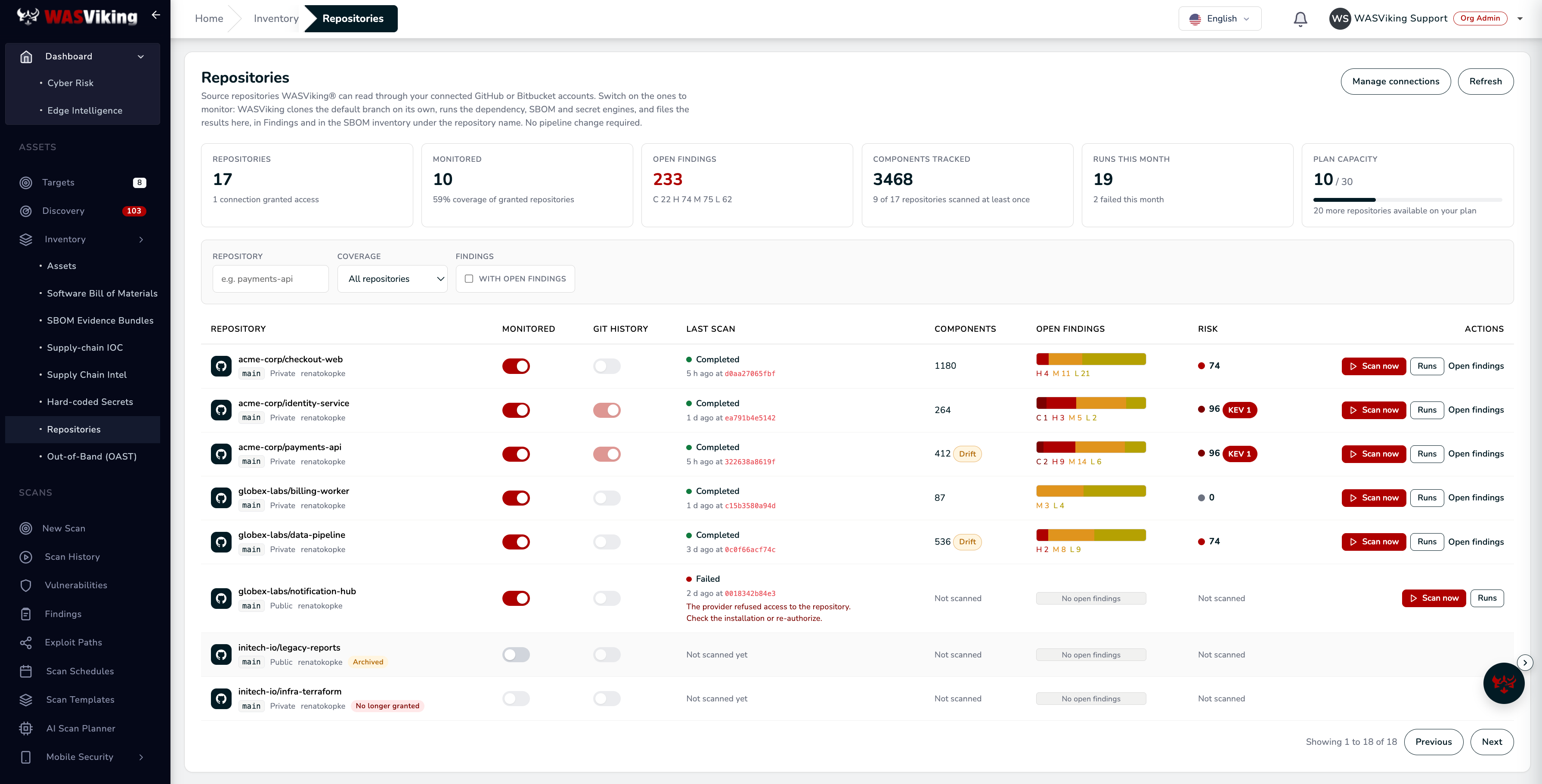Toggle Monitored switch for acme-corp/checkout-web

pyautogui.click(x=516, y=366)
